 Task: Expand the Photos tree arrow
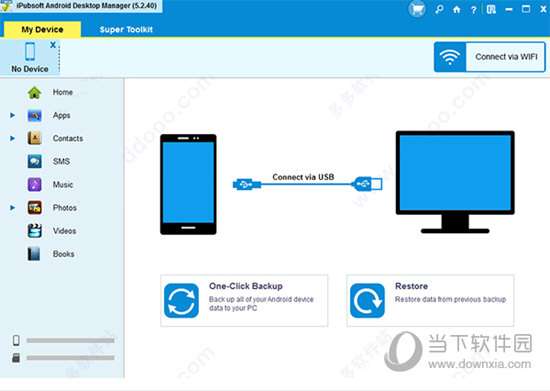(x=13, y=208)
